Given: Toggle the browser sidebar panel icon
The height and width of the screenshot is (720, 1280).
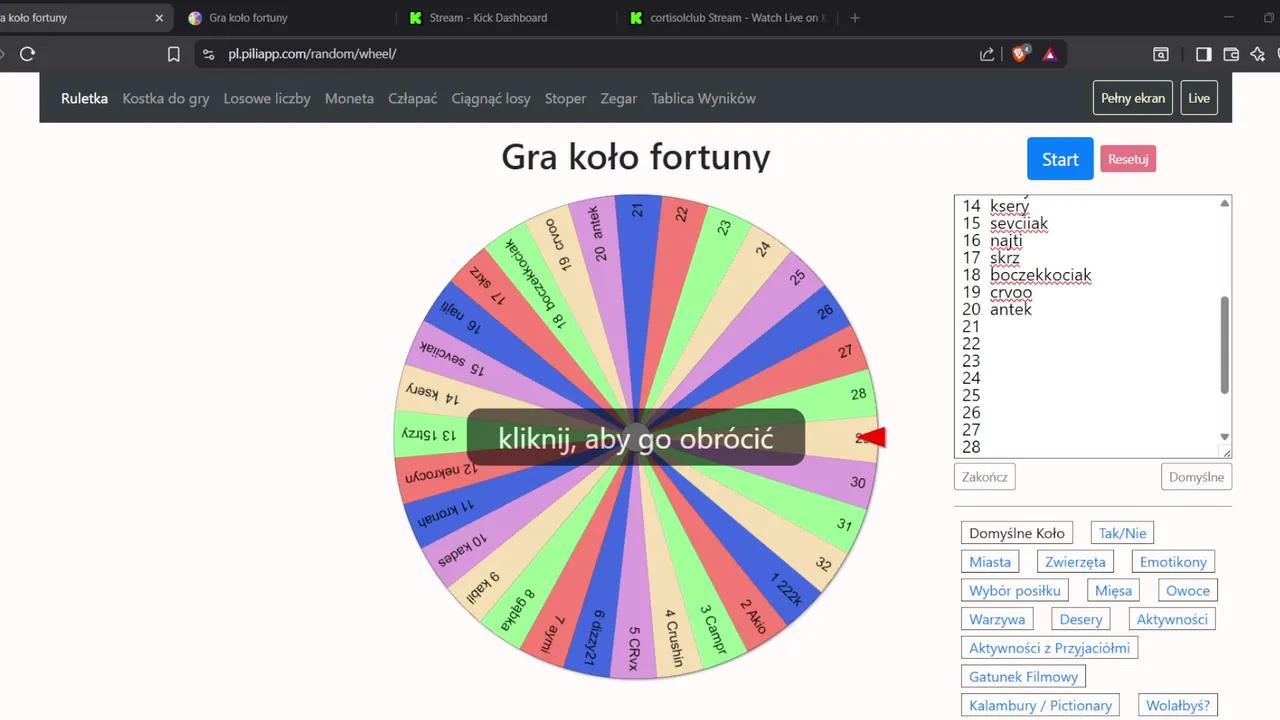Looking at the screenshot, I should point(1204,54).
